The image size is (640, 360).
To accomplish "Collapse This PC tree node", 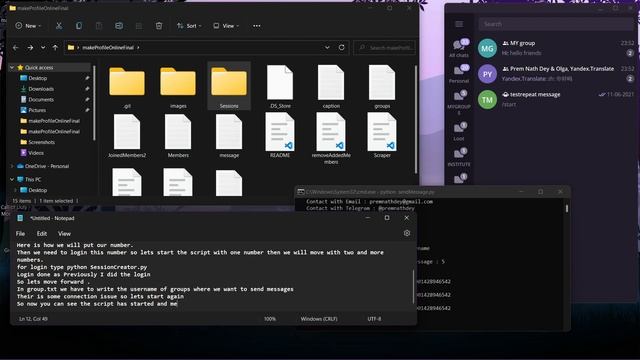I will coord(12,179).
